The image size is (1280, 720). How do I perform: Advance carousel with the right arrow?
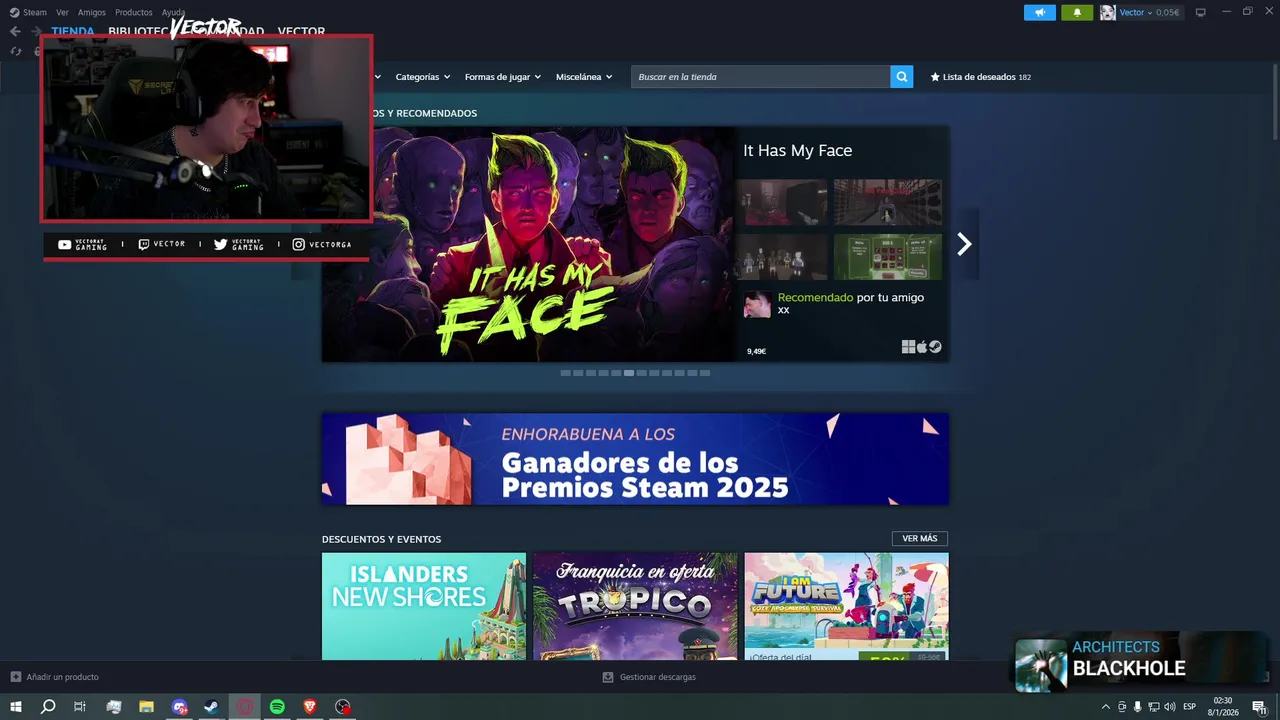click(964, 244)
